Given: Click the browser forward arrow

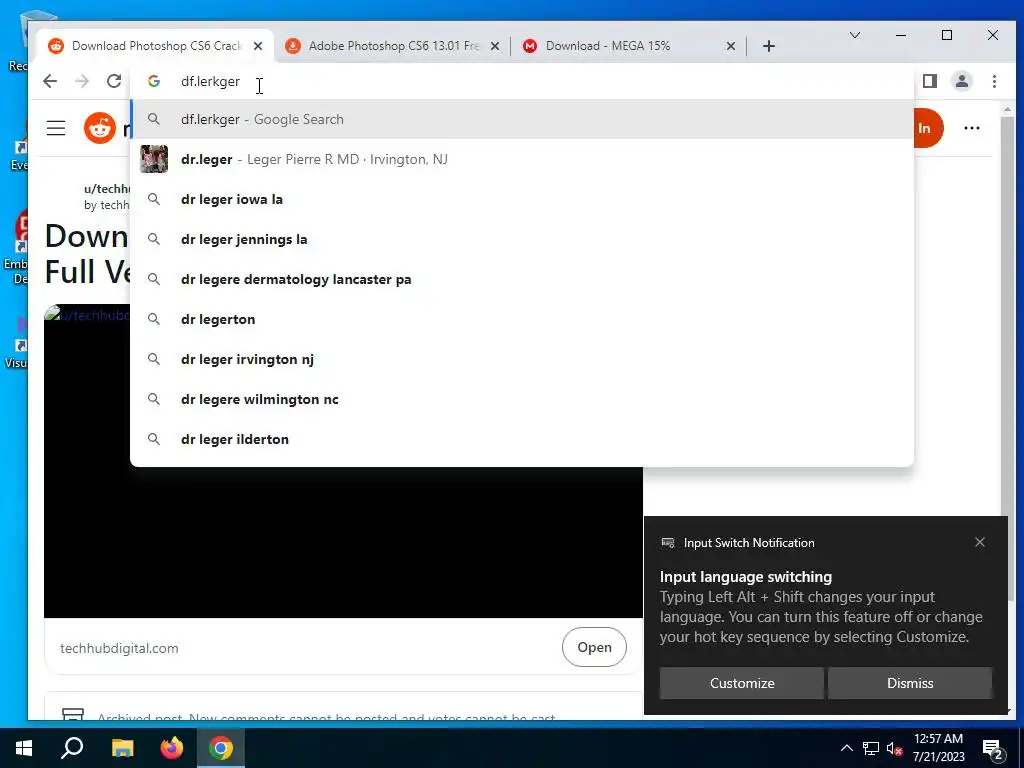Looking at the screenshot, I should click(82, 81).
